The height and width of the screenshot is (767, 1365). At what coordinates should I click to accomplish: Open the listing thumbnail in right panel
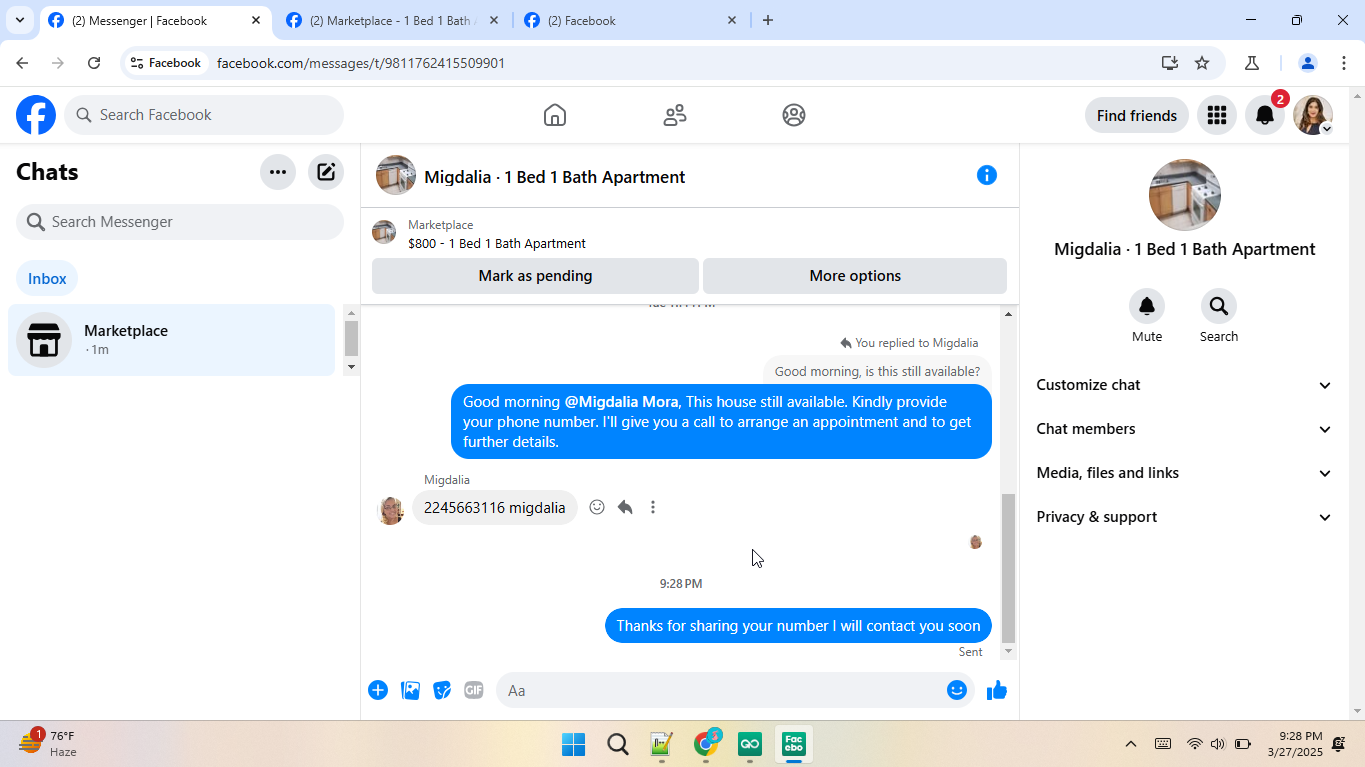(x=1185, y=195)
